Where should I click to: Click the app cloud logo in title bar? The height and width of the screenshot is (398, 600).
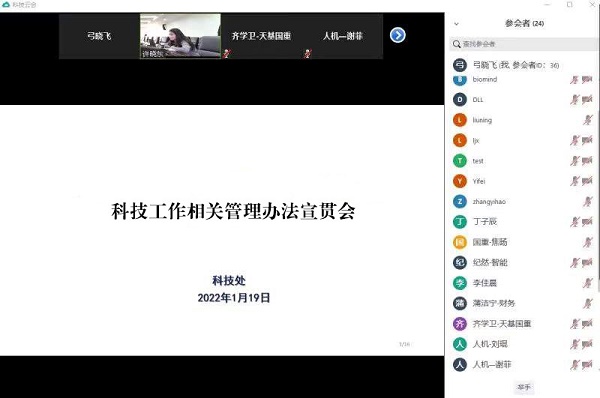click(6, 5)
